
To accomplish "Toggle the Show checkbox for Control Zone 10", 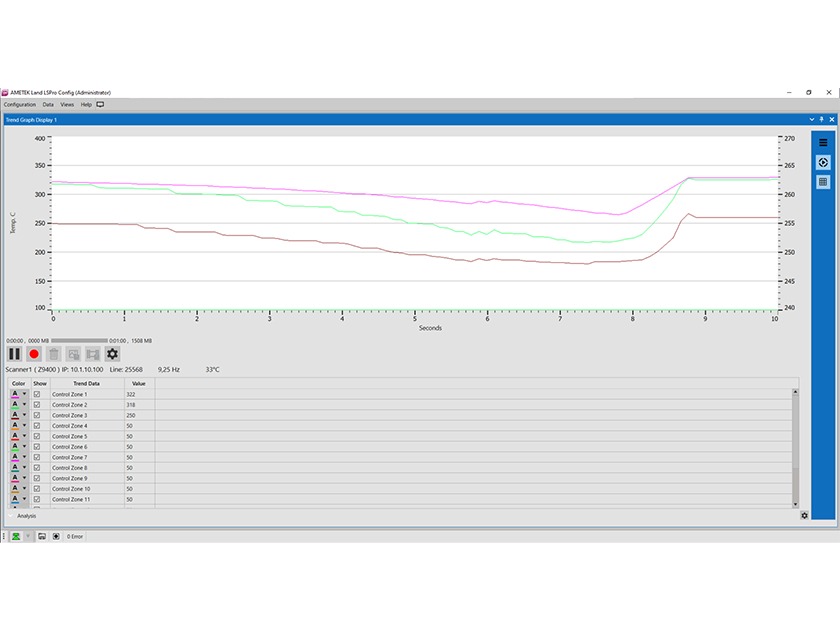I will (x=37, y=488).
